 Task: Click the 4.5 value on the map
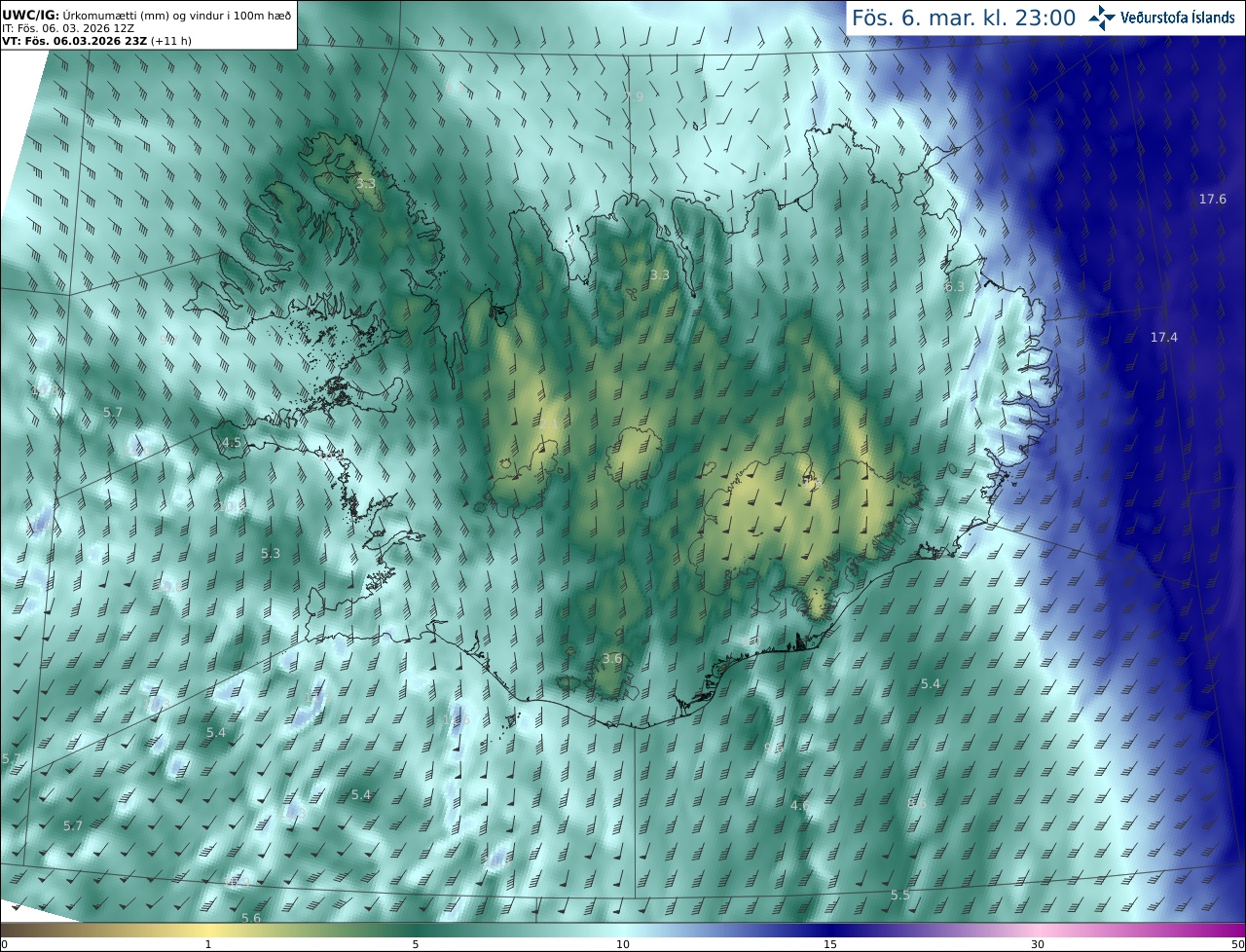232,442
